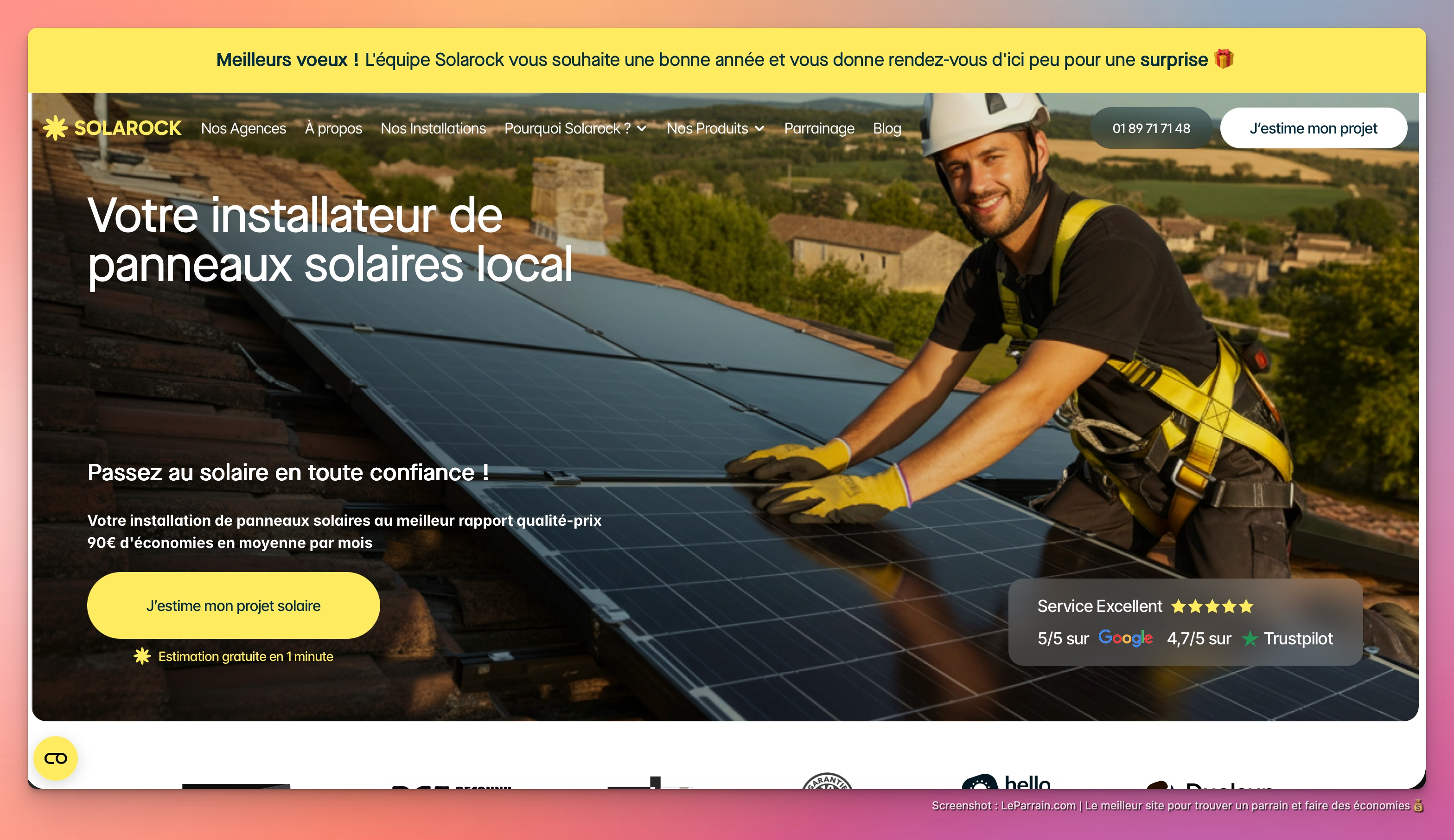Expand the Nos Produits dropdown
Screen dimensions: 1454x840
(x=715, y=128)
